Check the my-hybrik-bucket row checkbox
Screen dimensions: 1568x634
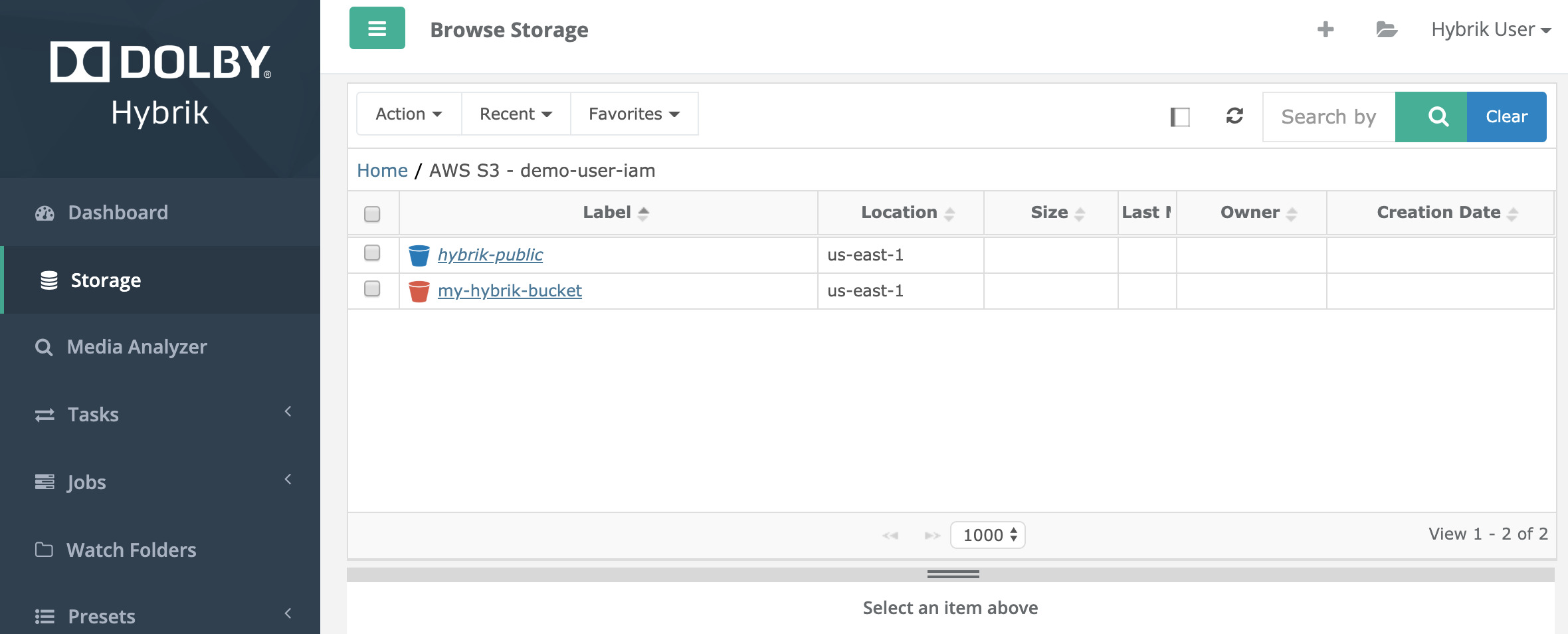(x=372, y=288)
